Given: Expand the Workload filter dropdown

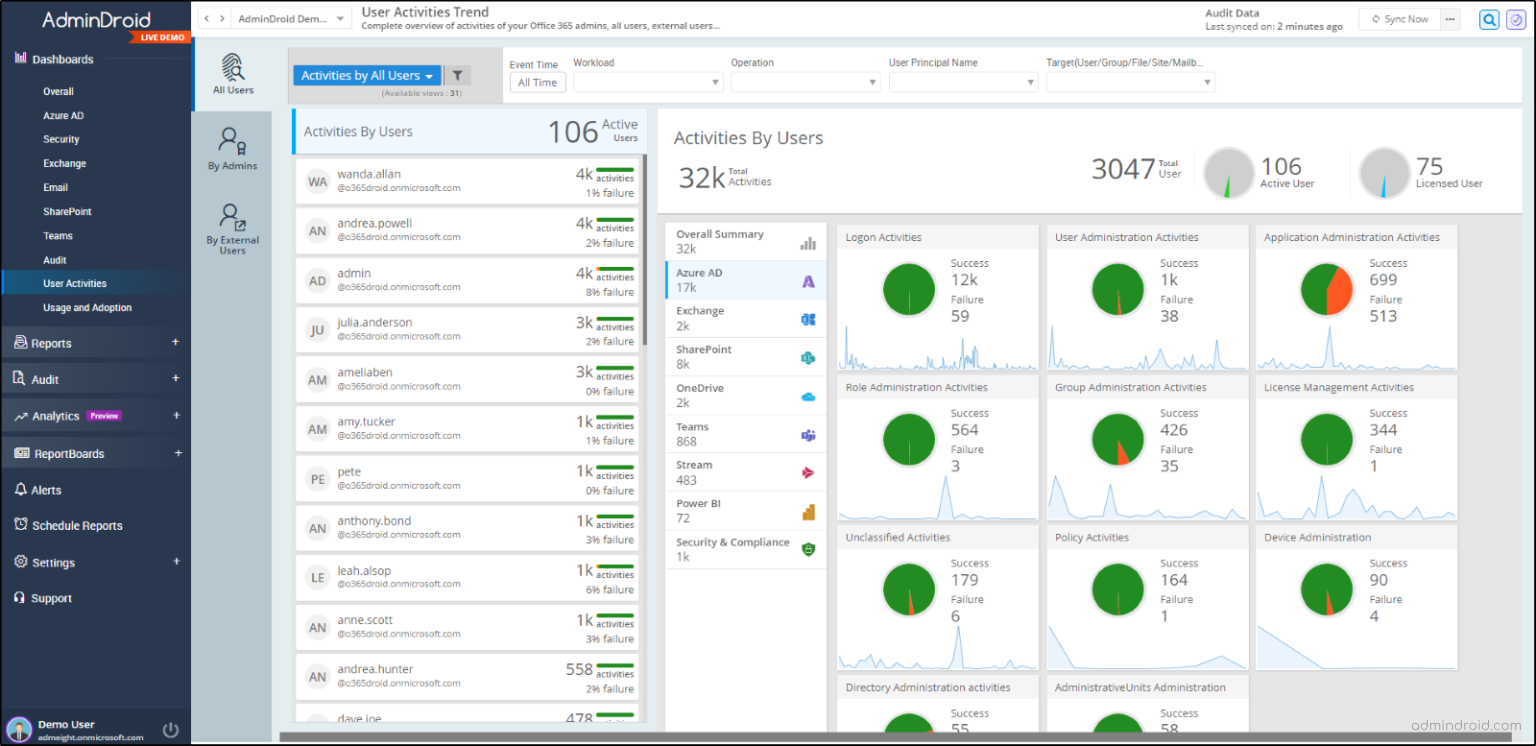Looking at the screenshot, I should pos(648,82).
